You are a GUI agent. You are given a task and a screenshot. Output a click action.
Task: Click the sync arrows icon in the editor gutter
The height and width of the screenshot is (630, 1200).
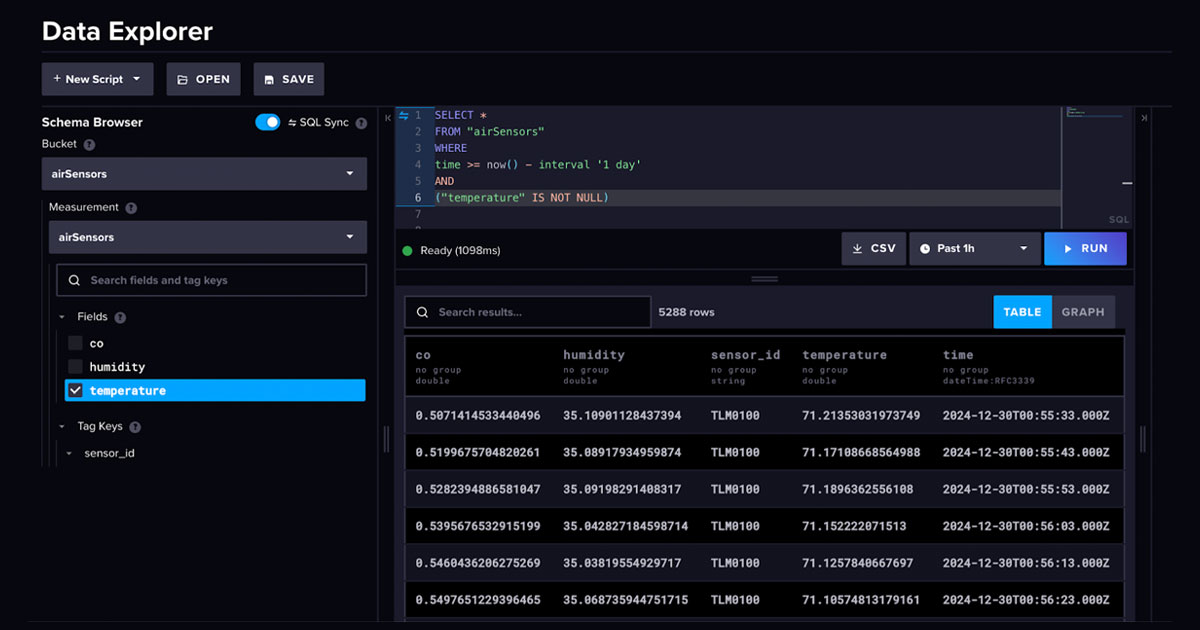point(403,114)
